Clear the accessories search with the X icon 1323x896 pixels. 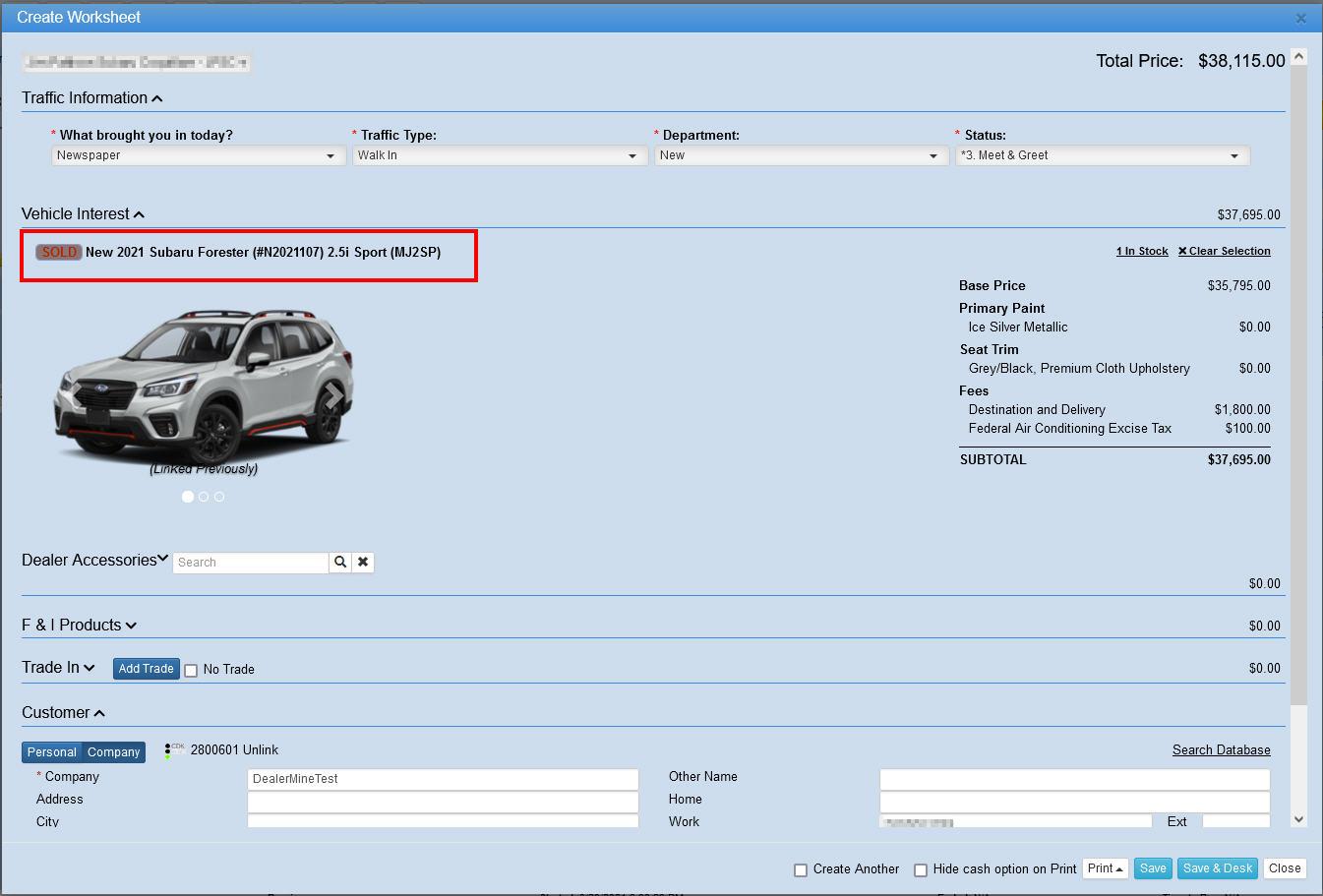(363, 562)
